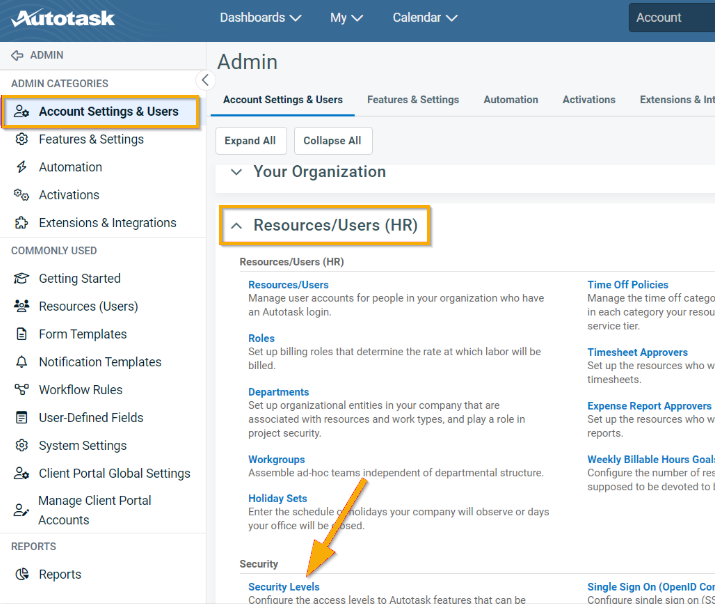Click the Automation lightning bolt icon
Viewport: 715px width, 604px height.
21,168
